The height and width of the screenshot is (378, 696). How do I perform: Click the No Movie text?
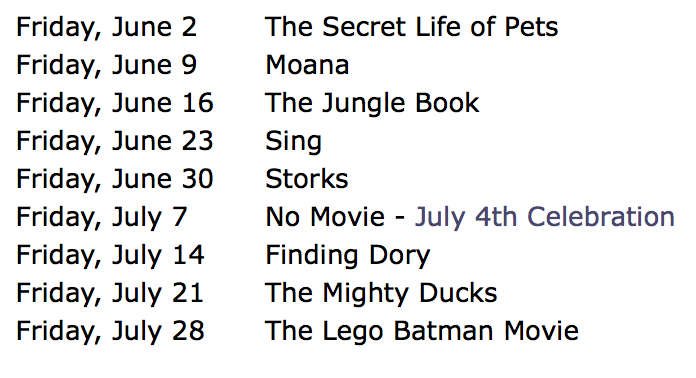point(325,217)
